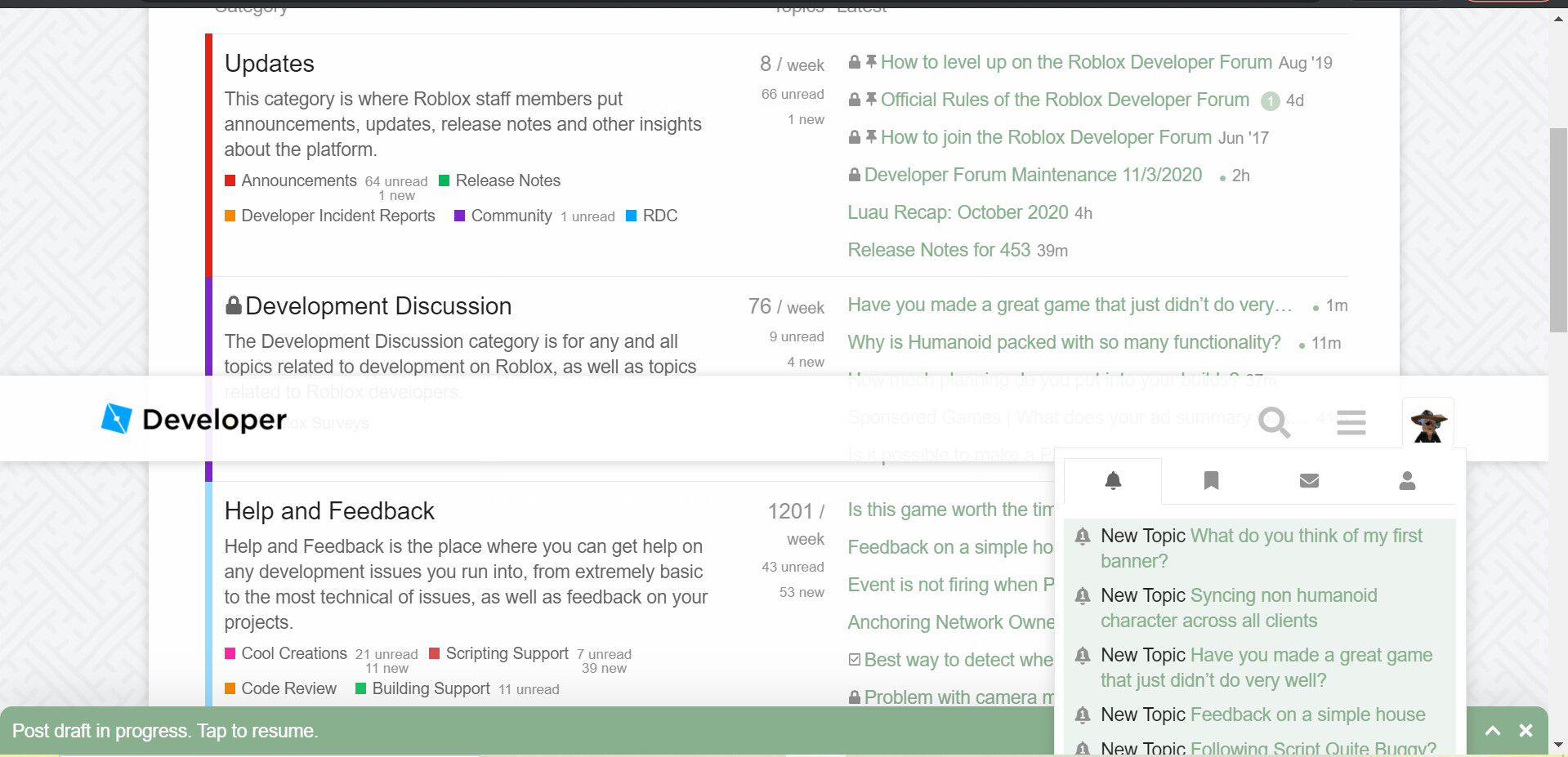Open the Announcements subcategory
1568x757 pixels.
coord(299,180)
